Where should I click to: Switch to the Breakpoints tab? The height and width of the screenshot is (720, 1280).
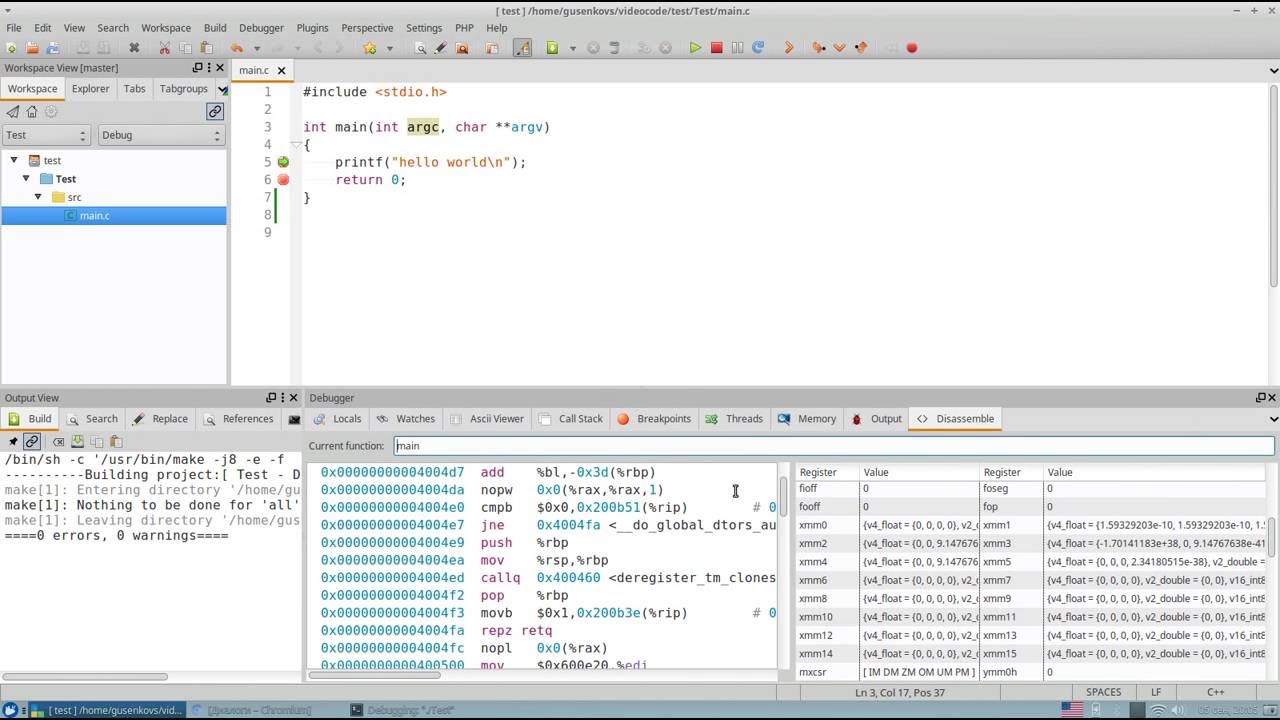(x=654, y=419)
